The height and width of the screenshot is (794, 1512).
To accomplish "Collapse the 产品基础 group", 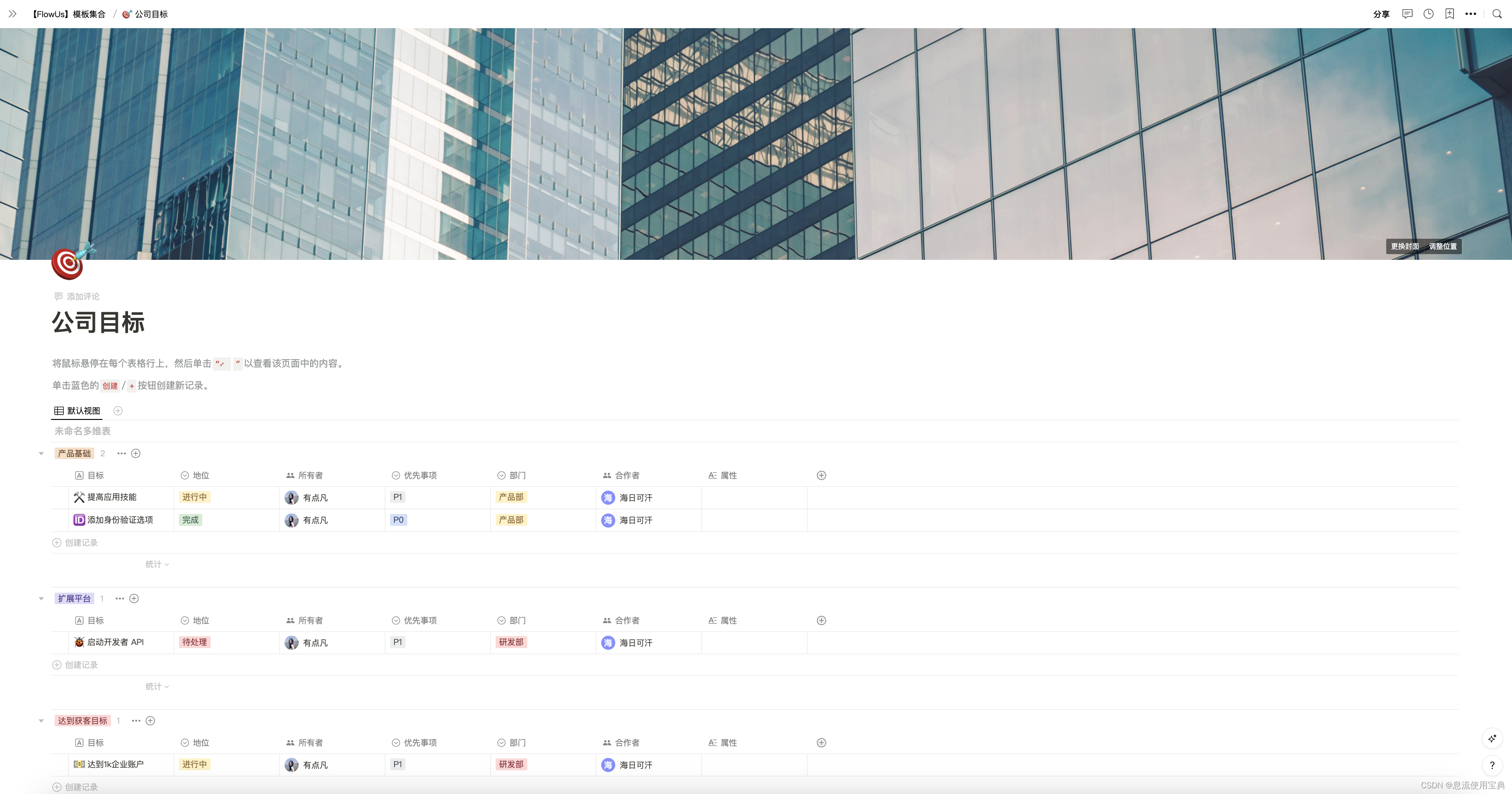I will click(x=41, y=454).
